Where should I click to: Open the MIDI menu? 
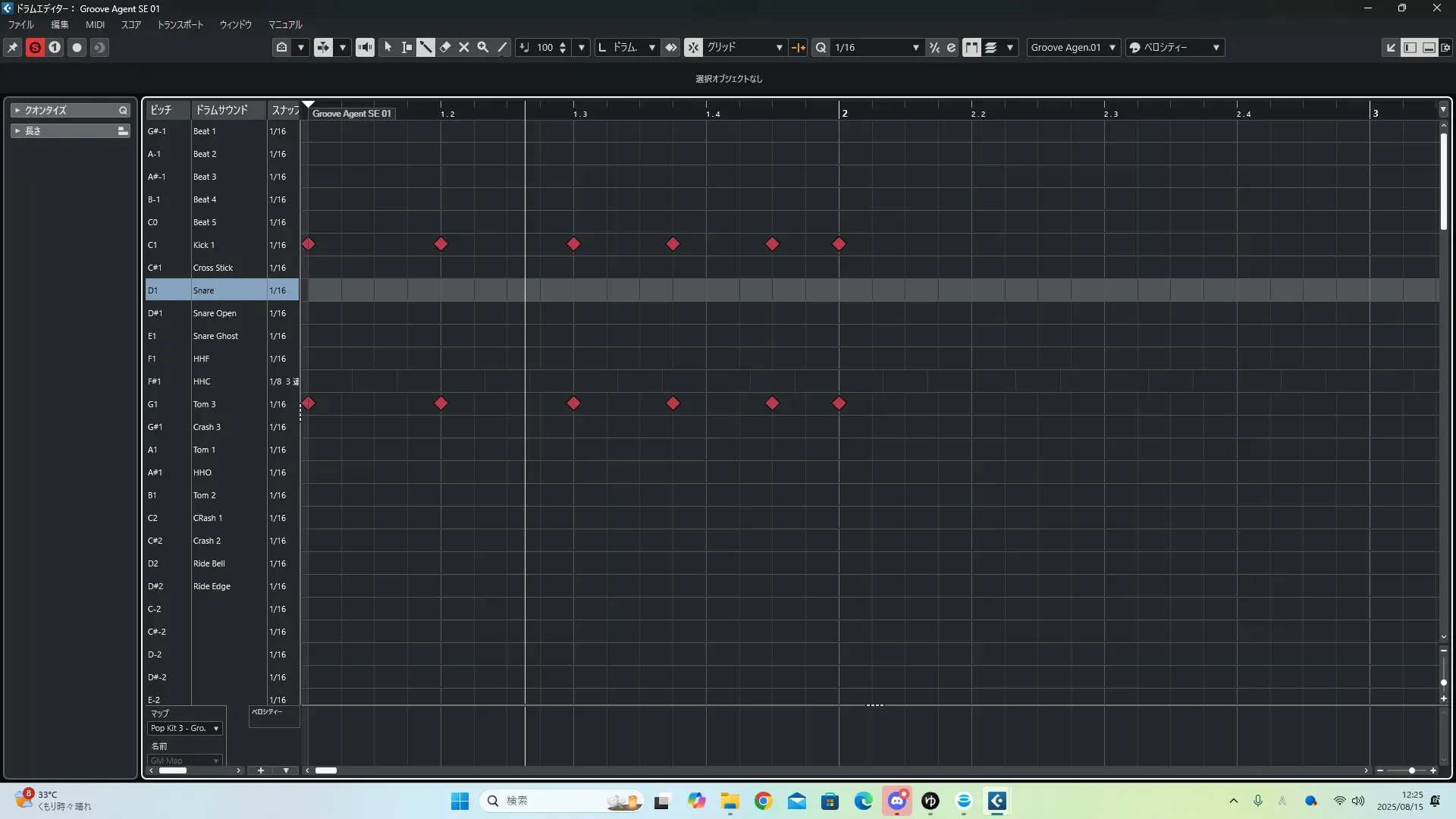pos(95,24)
